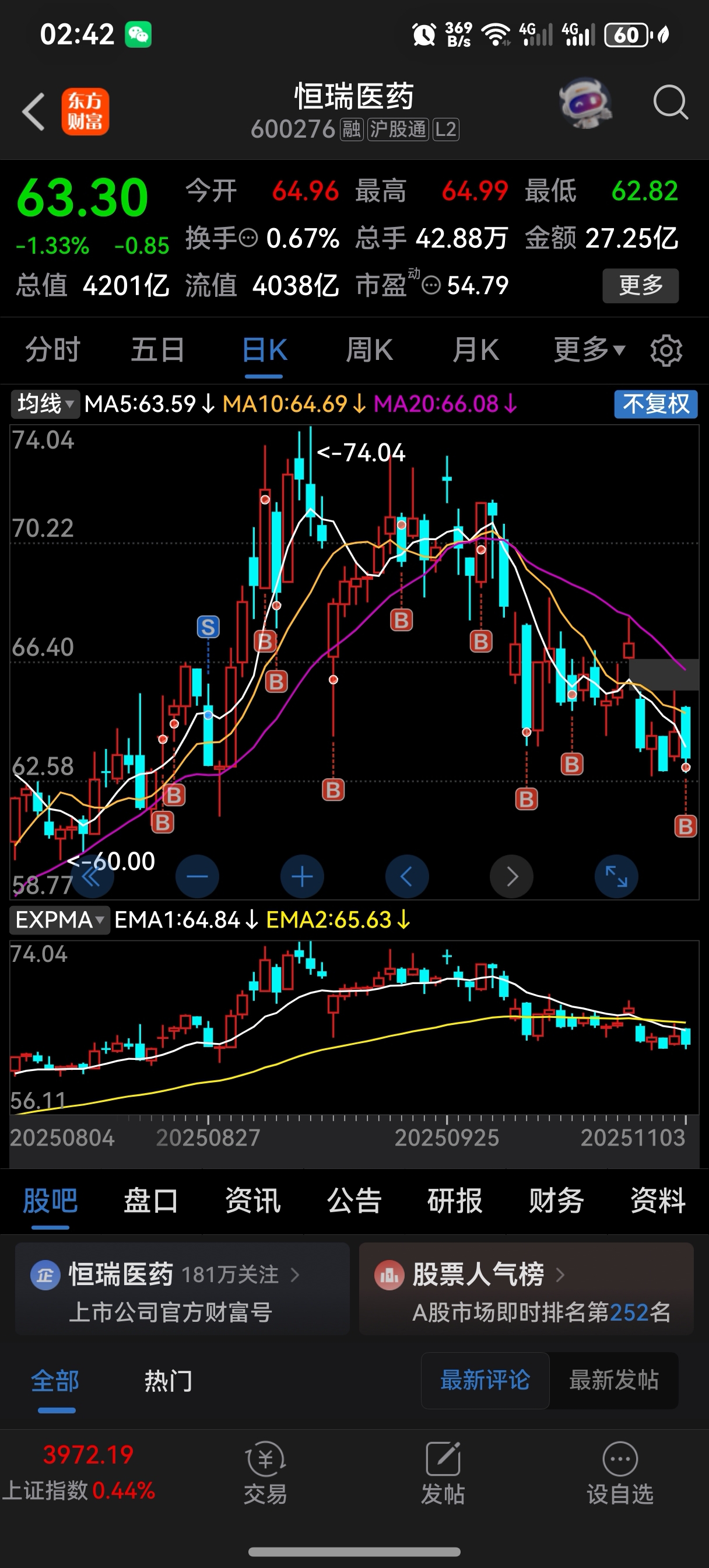Image resolution: width=709 pixels, height=1568 pixels.
Task: Tap the MA10:64.69 value text
Action: pyautogui.click(x=294, y=404)
